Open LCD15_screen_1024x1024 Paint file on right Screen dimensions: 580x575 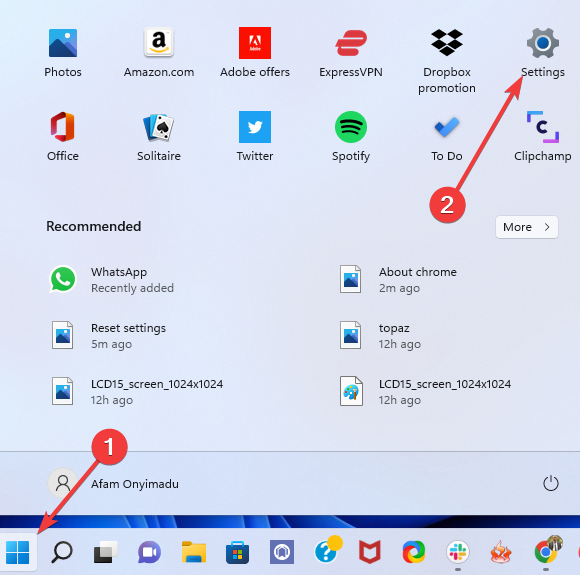tap(425, 392)
